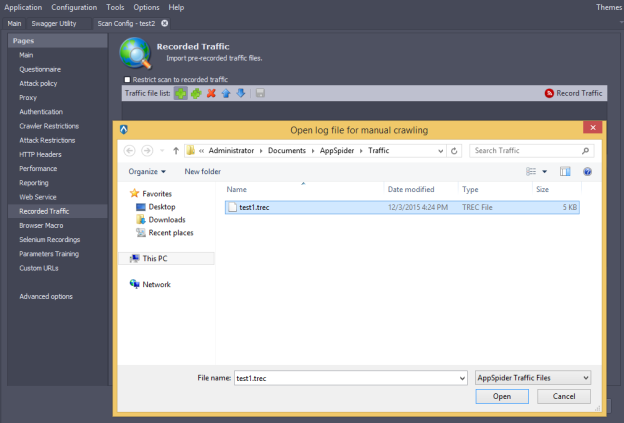Expand the Organize dropdown menu
Image resolution: width=624 pixels, height=423 pixels.
(149, 171)
